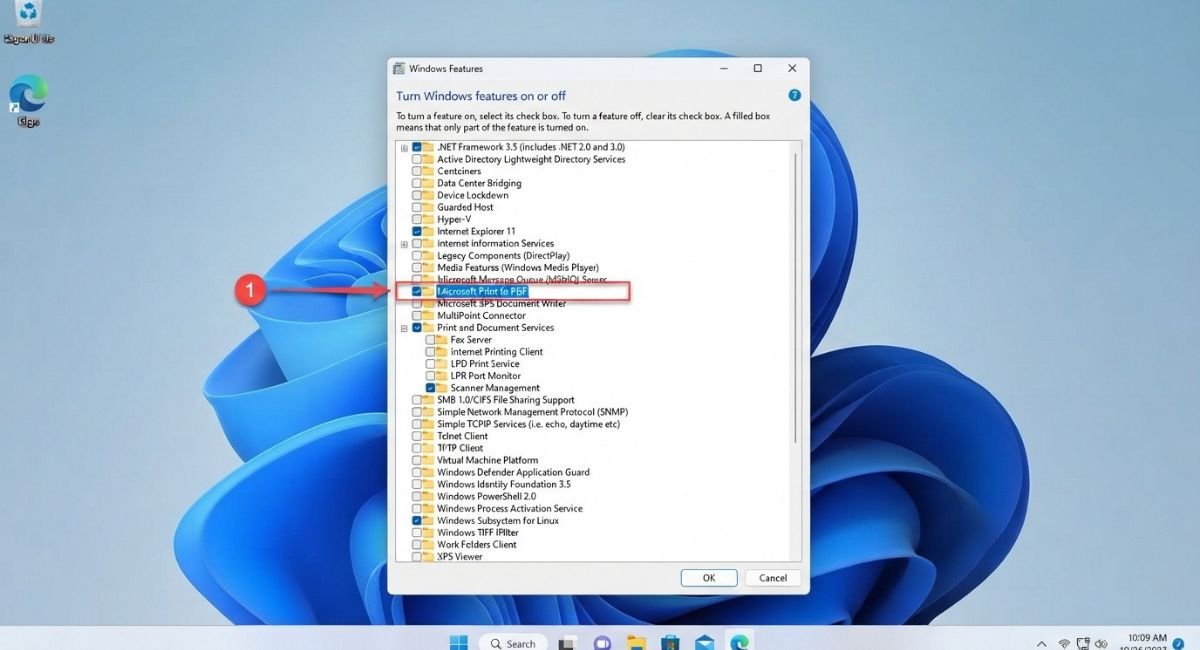Click the Microsoft Print to PDF folder icon

(428, 291)
